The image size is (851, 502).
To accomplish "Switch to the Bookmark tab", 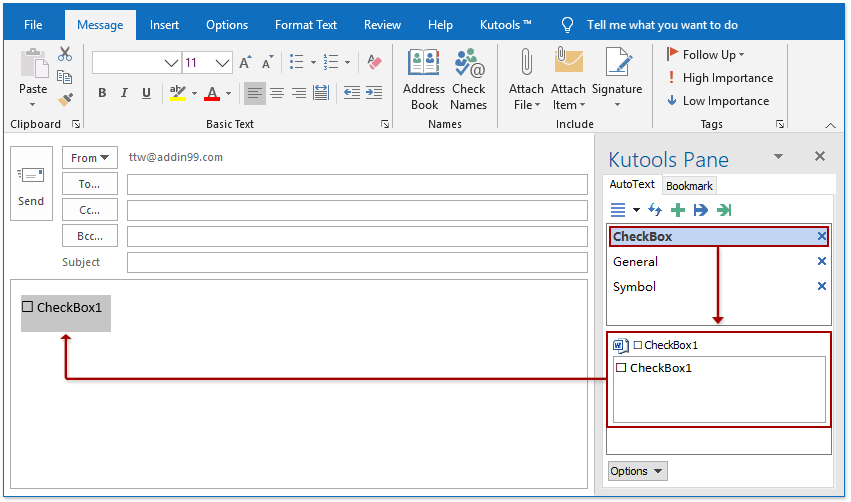I will point(689,186).
